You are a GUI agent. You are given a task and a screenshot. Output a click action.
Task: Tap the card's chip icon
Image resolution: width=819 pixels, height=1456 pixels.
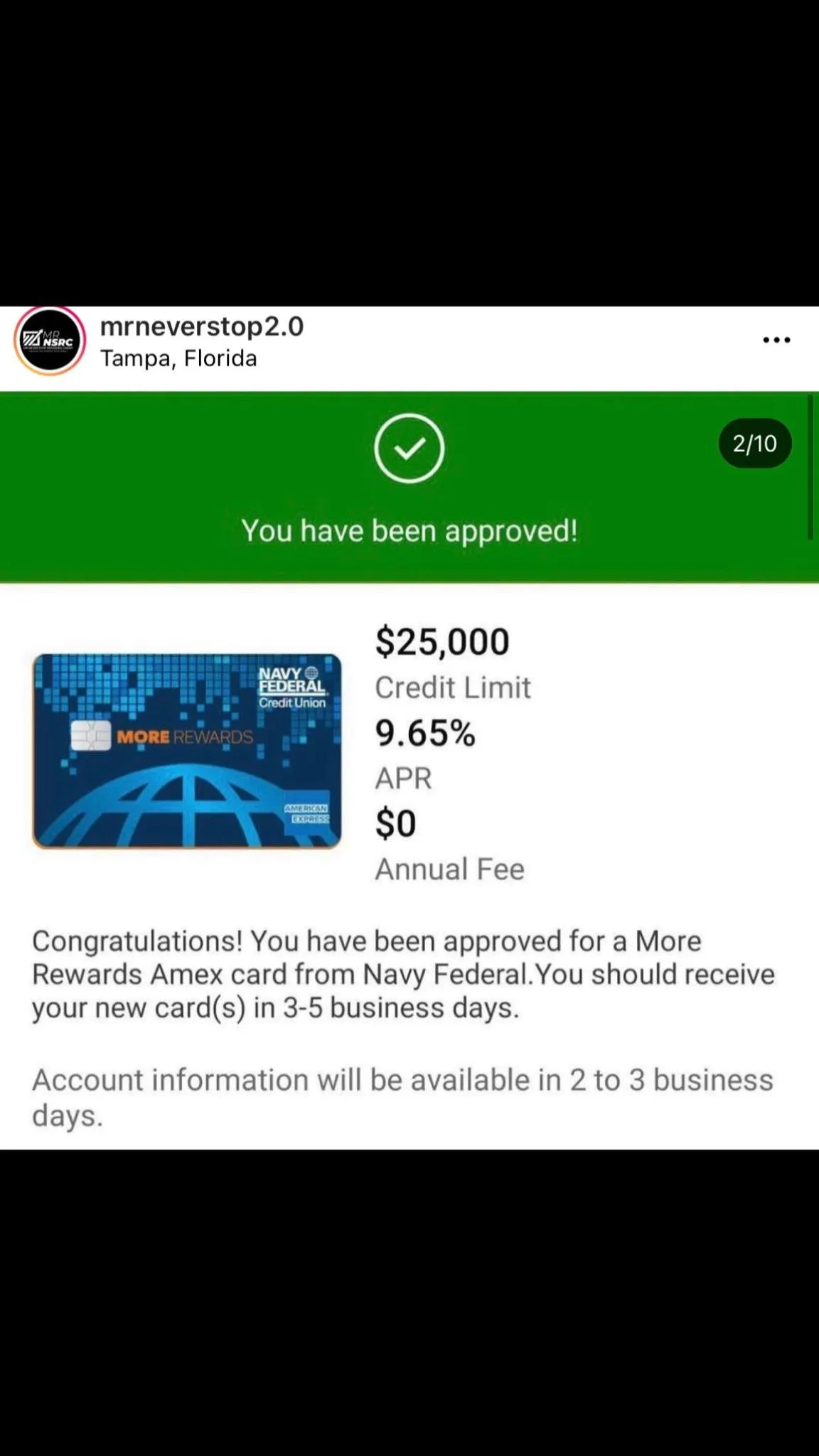[90, 737]
